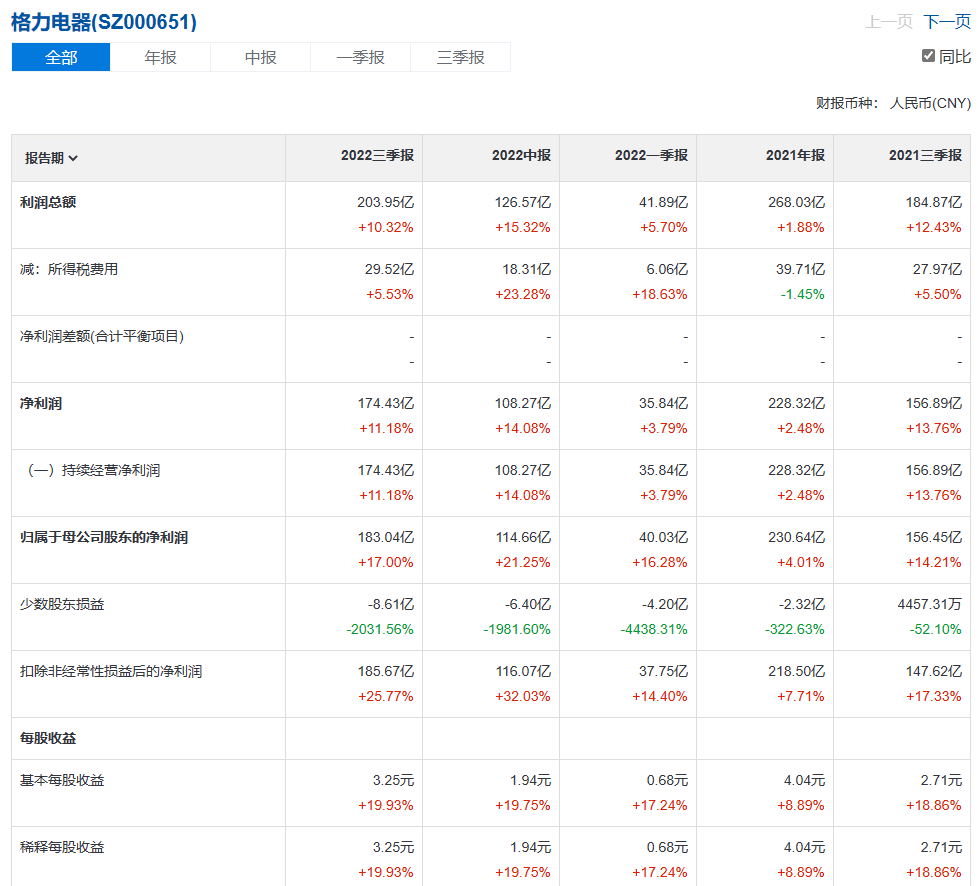
Task: Select the 2022一季报 column header
Action: (651, 156)
